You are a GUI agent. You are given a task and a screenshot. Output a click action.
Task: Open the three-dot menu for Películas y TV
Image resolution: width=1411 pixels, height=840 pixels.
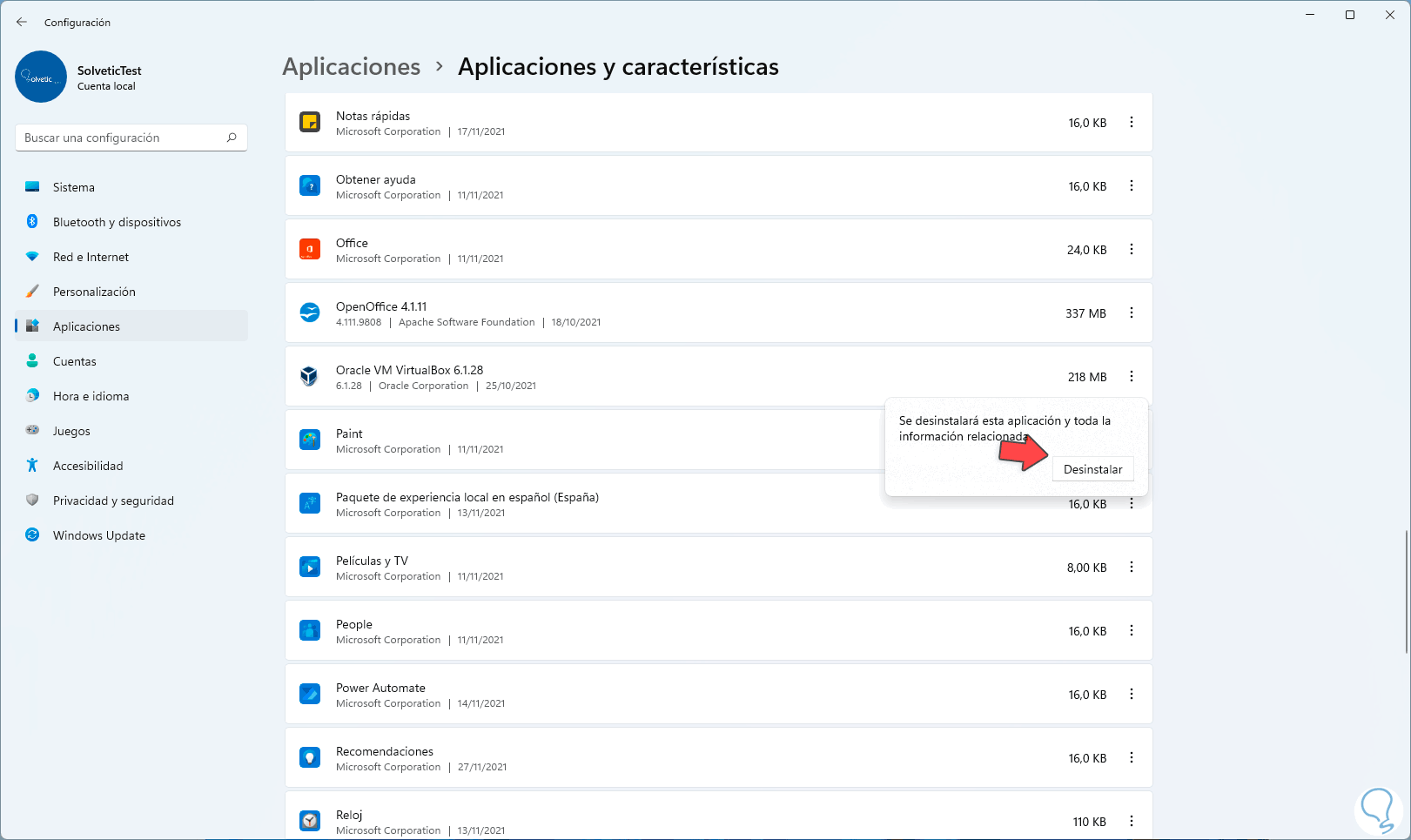(1132, 567)
